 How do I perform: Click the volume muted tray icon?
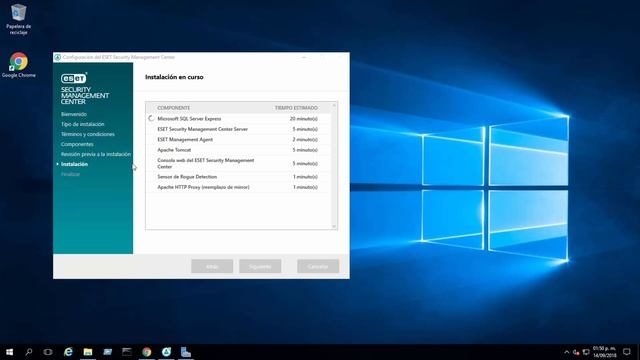576,352
